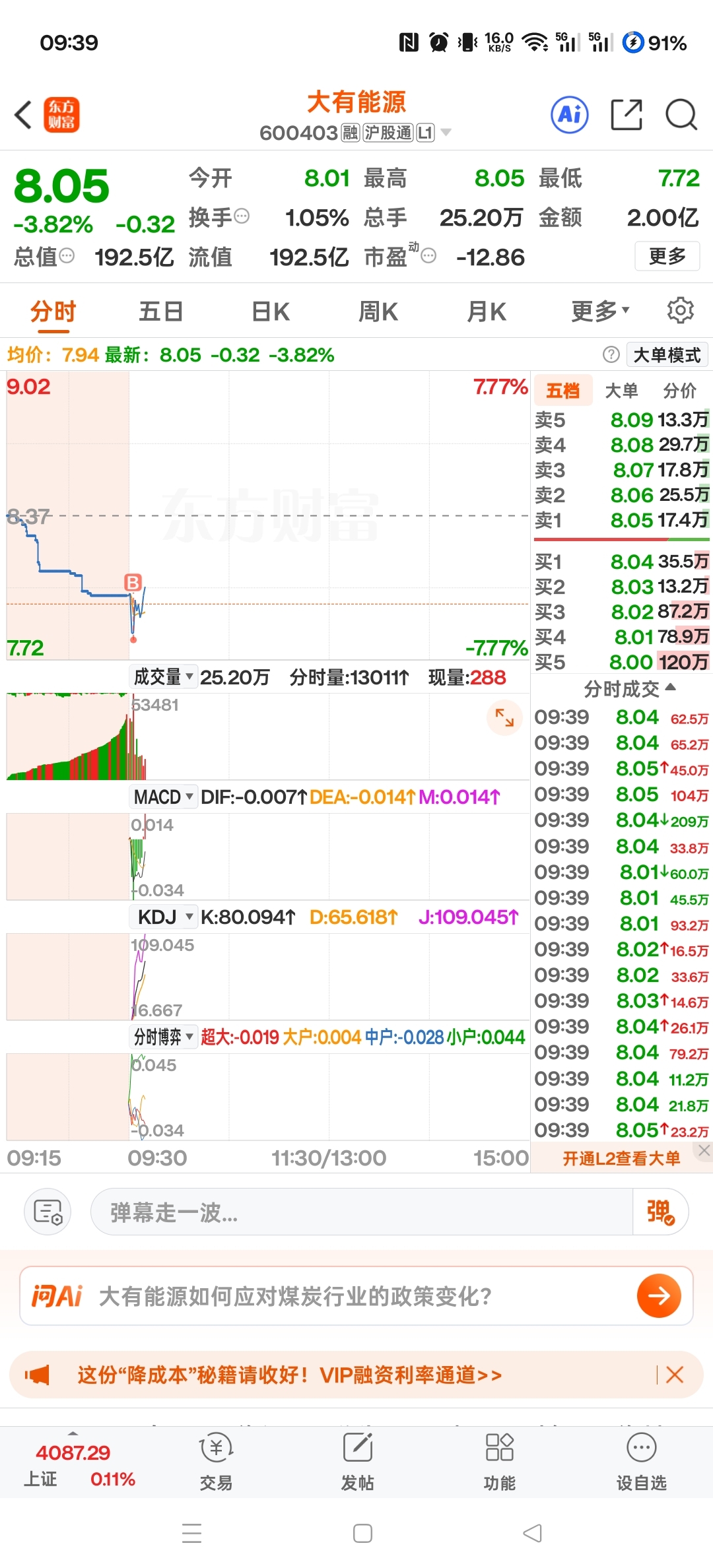This screenshot has height=1568, width=713.
Task: Open the 交易 trade icon
Action: click(x=216, y=1461)
